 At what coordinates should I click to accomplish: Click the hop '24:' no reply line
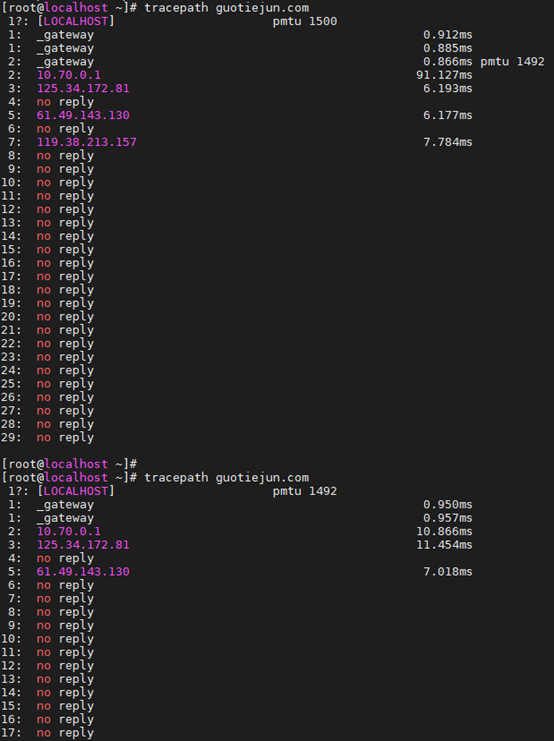click(x=47, y=370)
